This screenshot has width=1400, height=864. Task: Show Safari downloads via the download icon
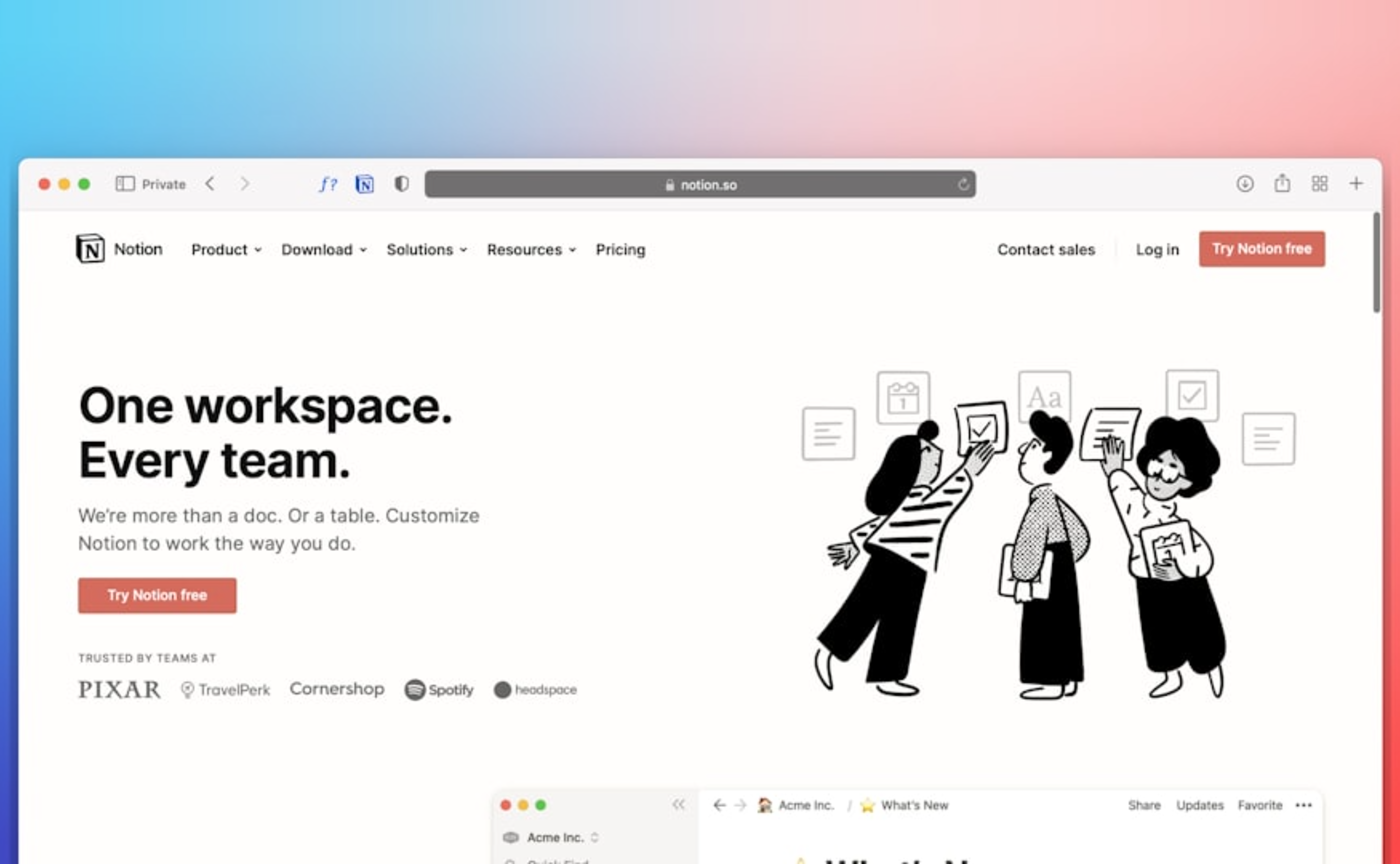point(1245,184)
